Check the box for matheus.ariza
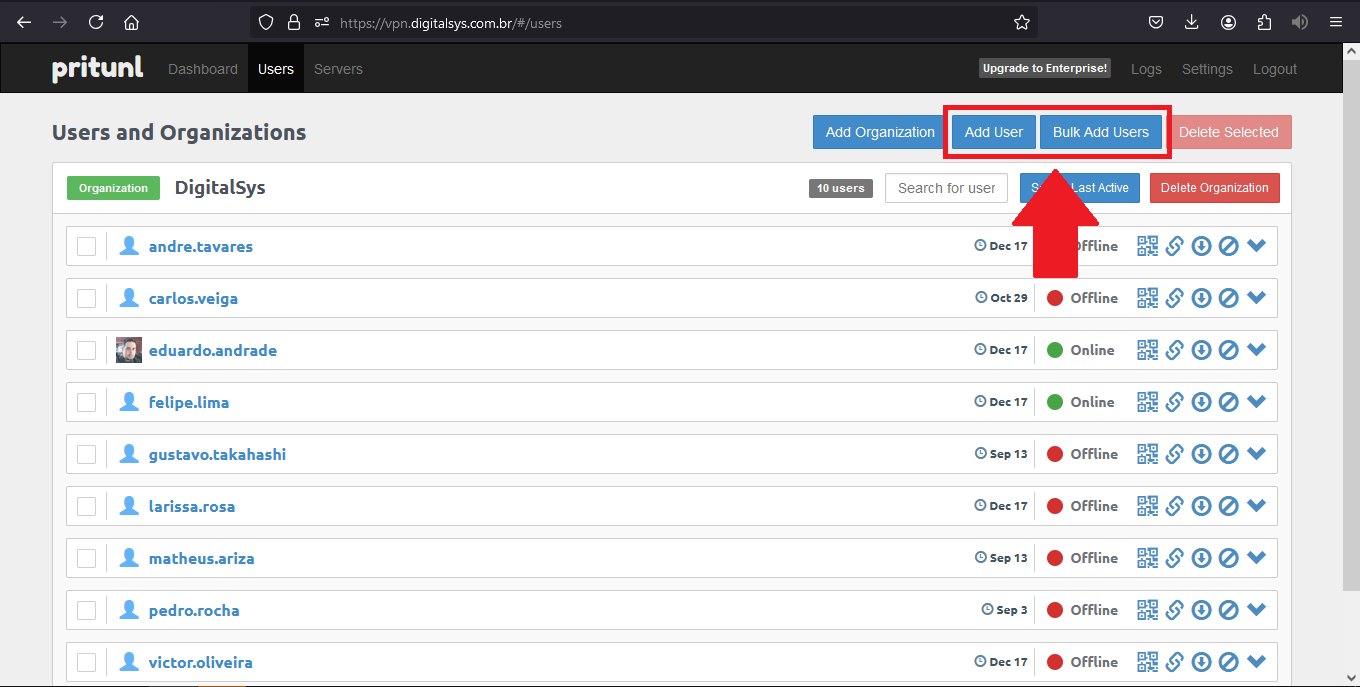Image resolution: width=1360 pixels, height=687 pixels. coord(87,558)
